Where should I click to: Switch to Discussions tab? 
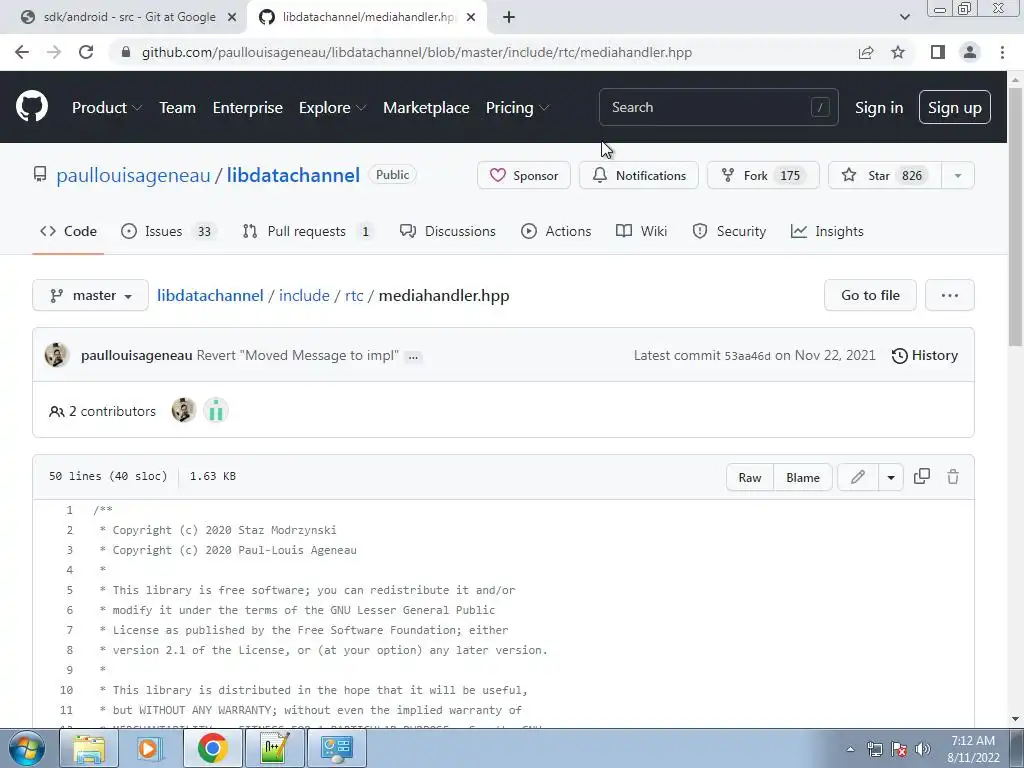pyautogui.click(x=447, y=231)
